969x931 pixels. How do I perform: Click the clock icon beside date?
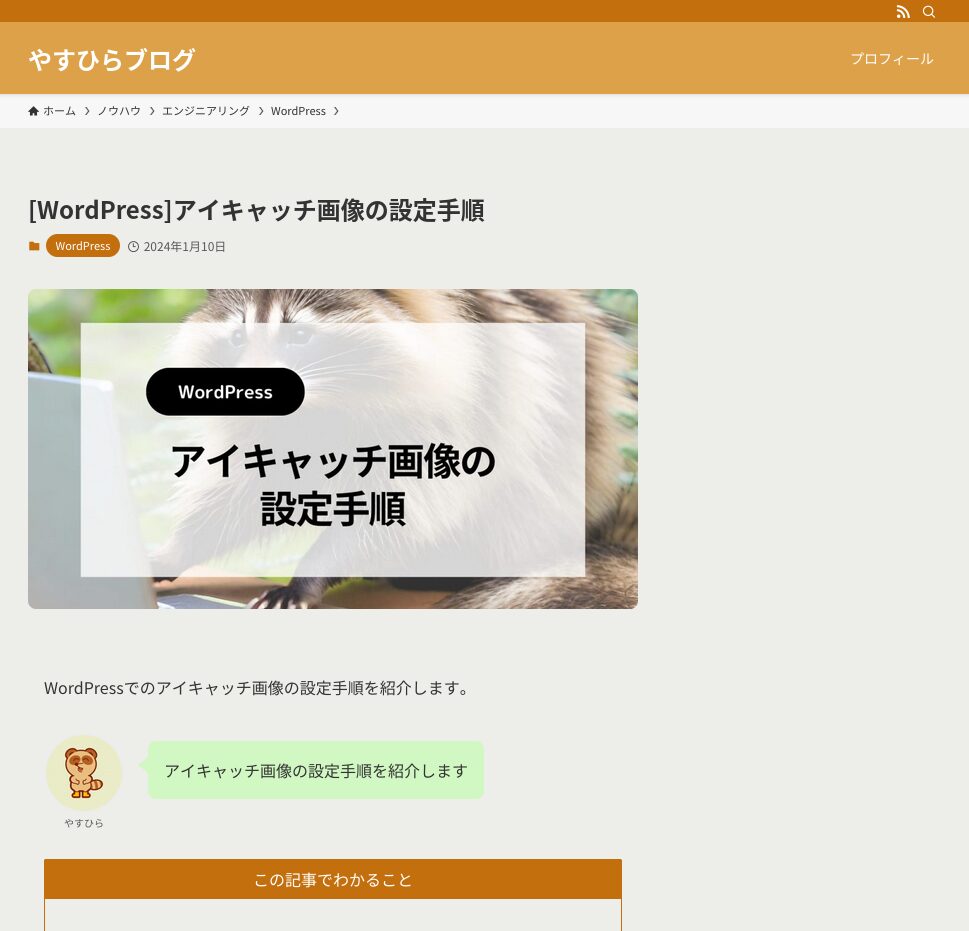click(x=133, y=246)
